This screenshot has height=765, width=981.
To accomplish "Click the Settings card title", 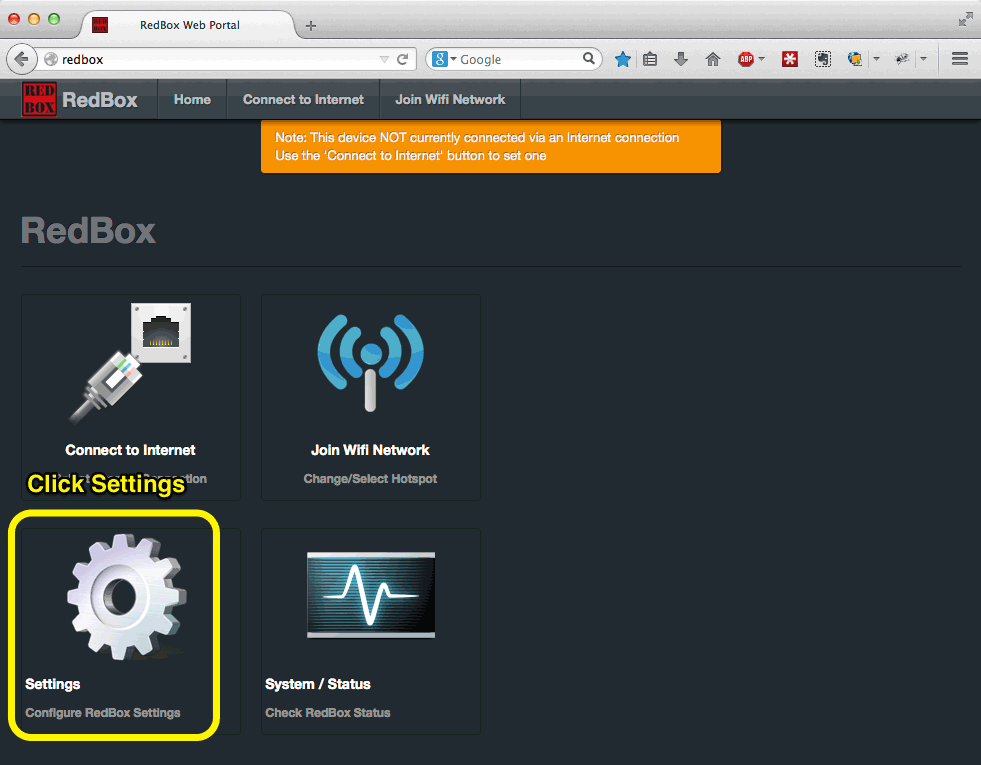I will [x=53, y=684].
